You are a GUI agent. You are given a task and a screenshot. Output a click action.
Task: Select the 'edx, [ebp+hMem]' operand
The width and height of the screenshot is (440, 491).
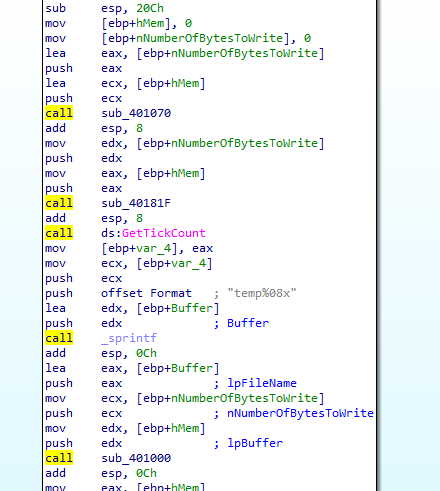point(153,428)
